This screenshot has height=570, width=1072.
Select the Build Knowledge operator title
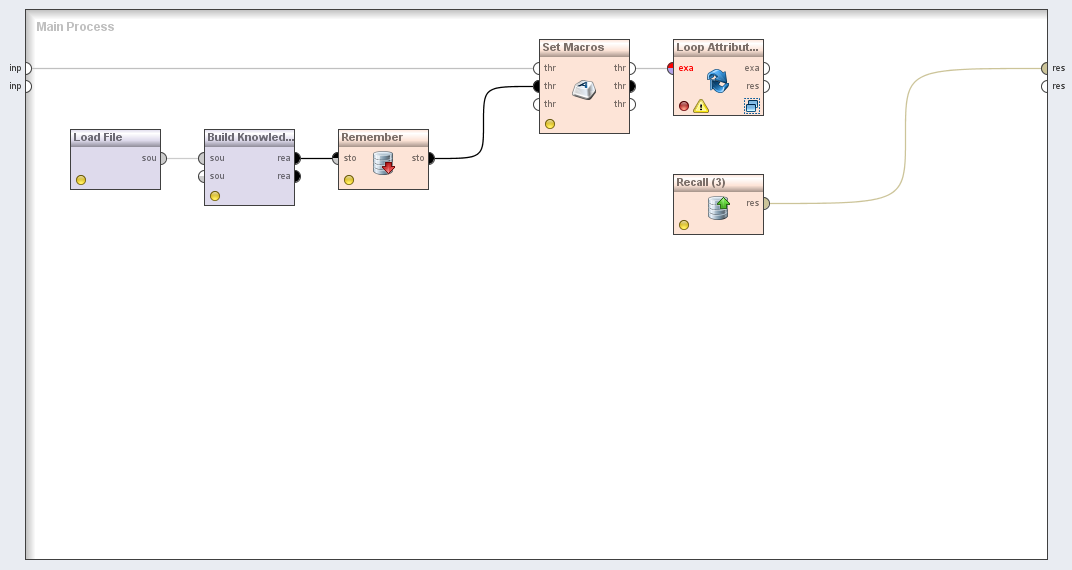(x=249, y=137)
